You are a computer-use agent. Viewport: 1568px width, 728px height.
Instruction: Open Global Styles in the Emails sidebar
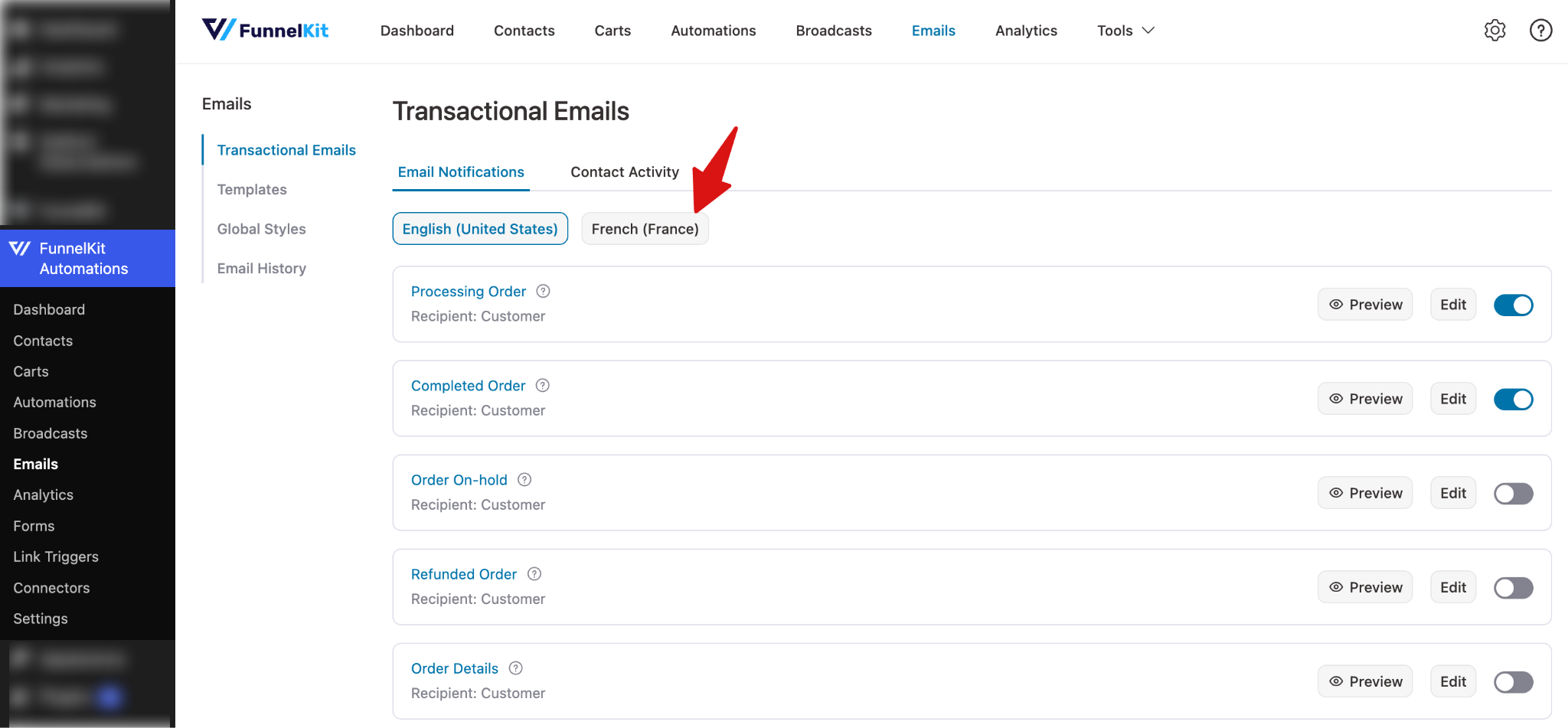click(x=261, y=228)
